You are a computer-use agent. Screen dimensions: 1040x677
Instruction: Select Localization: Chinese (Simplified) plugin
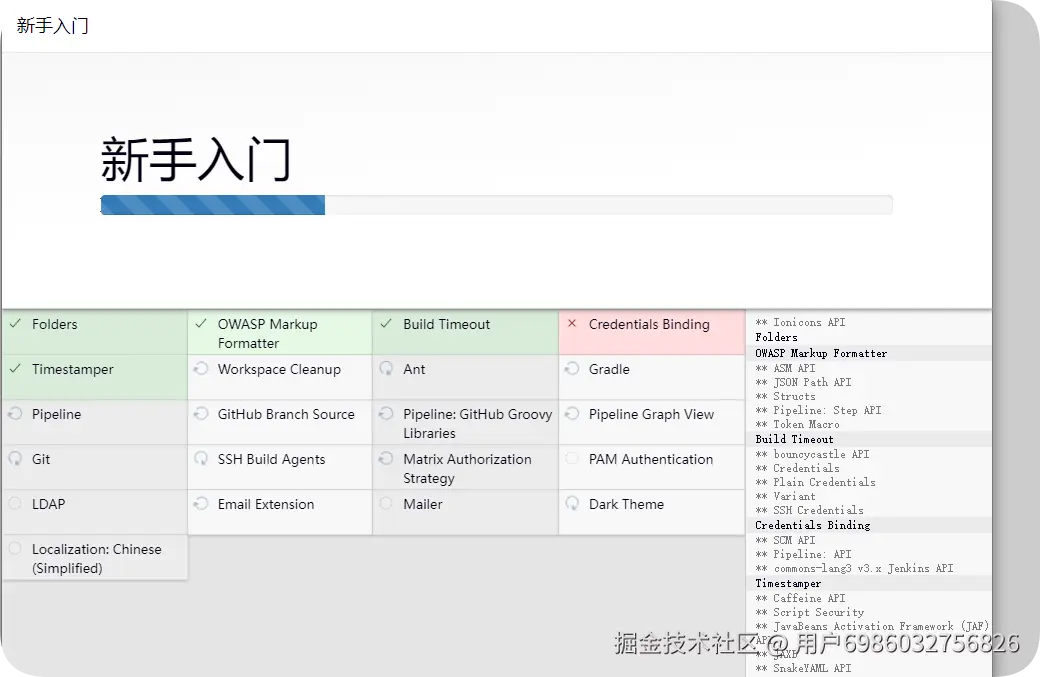(96, 558)
